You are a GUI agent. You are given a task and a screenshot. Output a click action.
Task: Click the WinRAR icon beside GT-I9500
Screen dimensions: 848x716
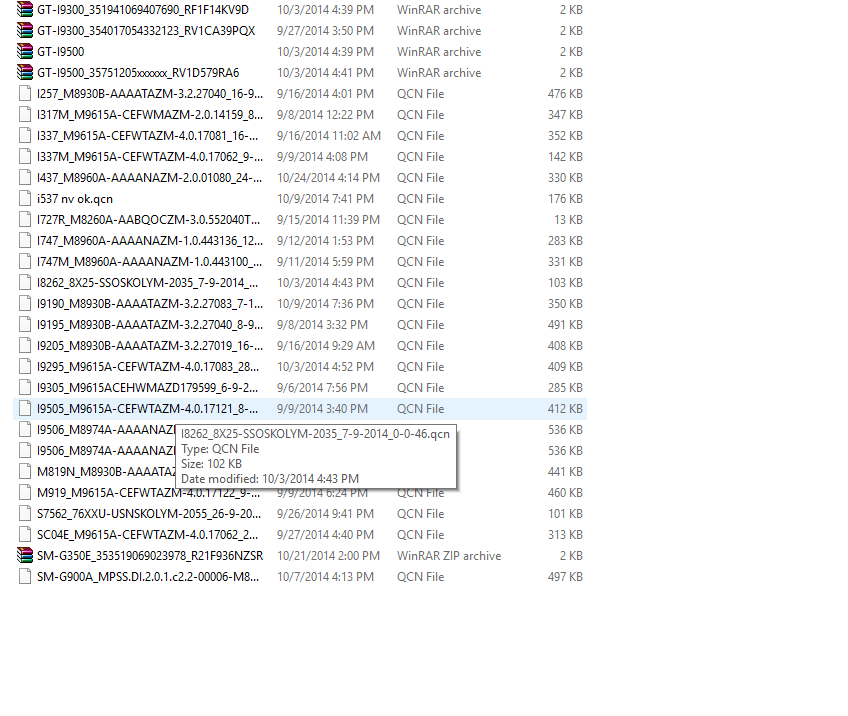point(25,52)
